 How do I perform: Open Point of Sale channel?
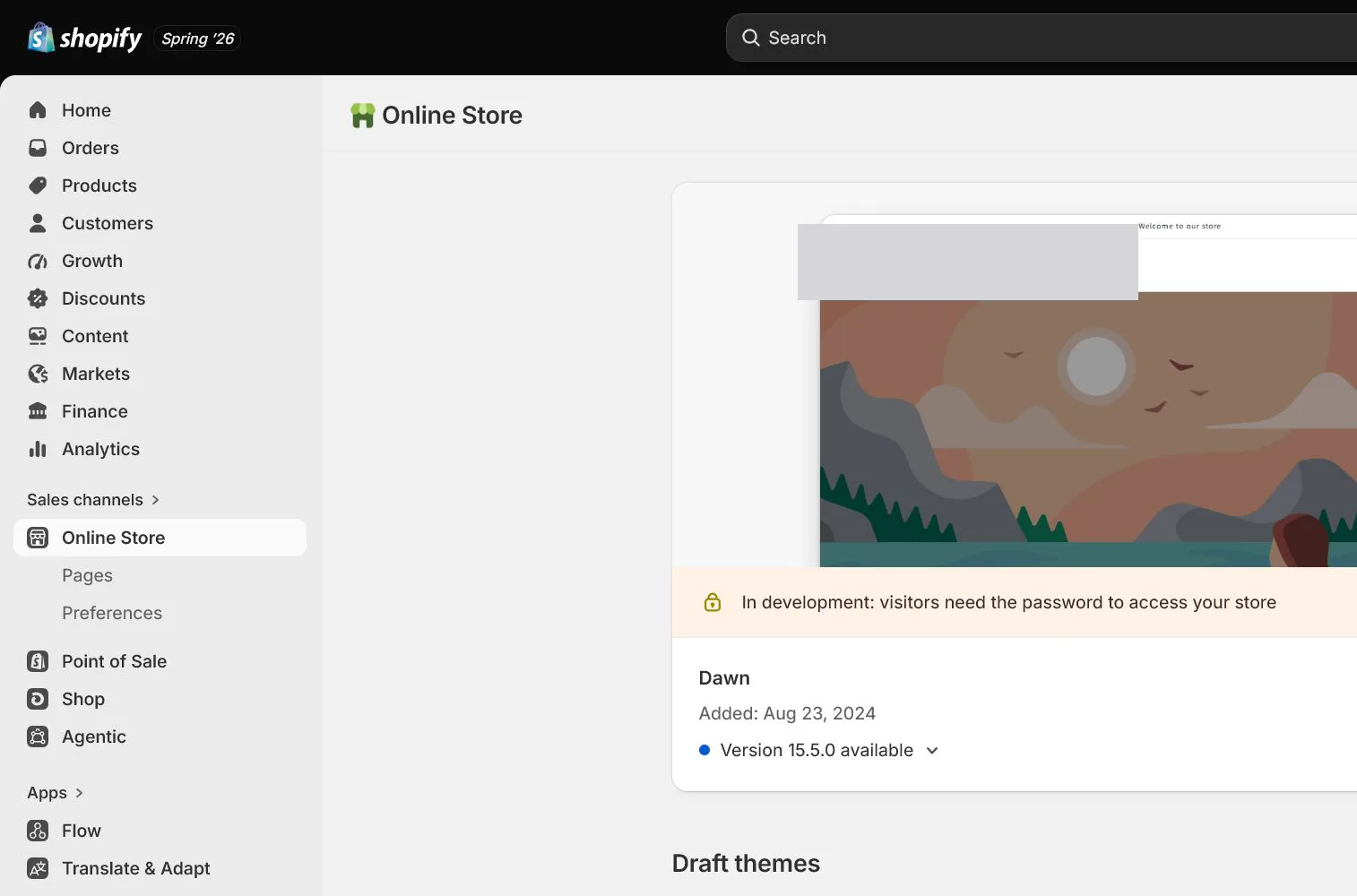(x=160, y=661)
